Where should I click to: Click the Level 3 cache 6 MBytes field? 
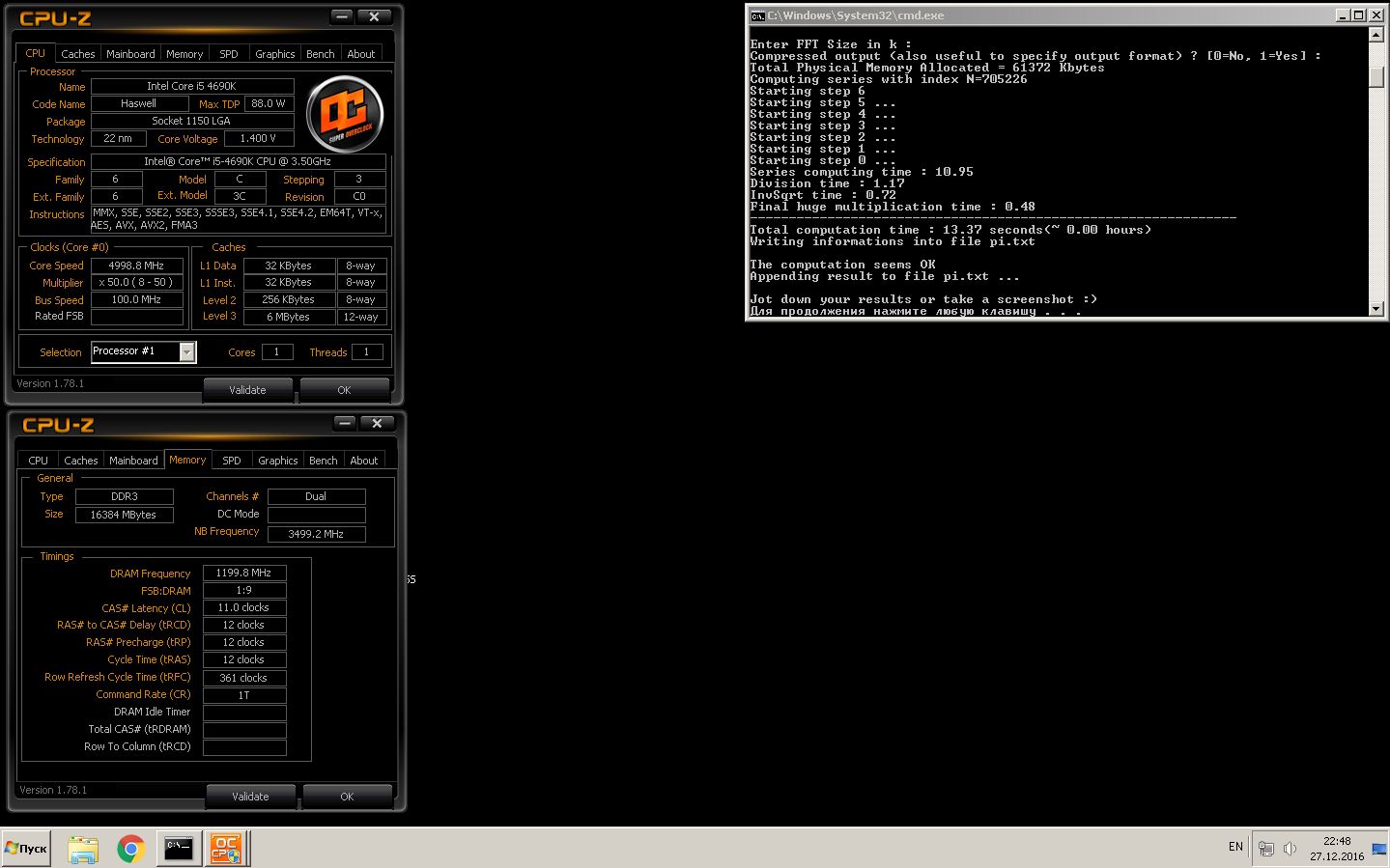pyautogui.click(x=289, y=317)
